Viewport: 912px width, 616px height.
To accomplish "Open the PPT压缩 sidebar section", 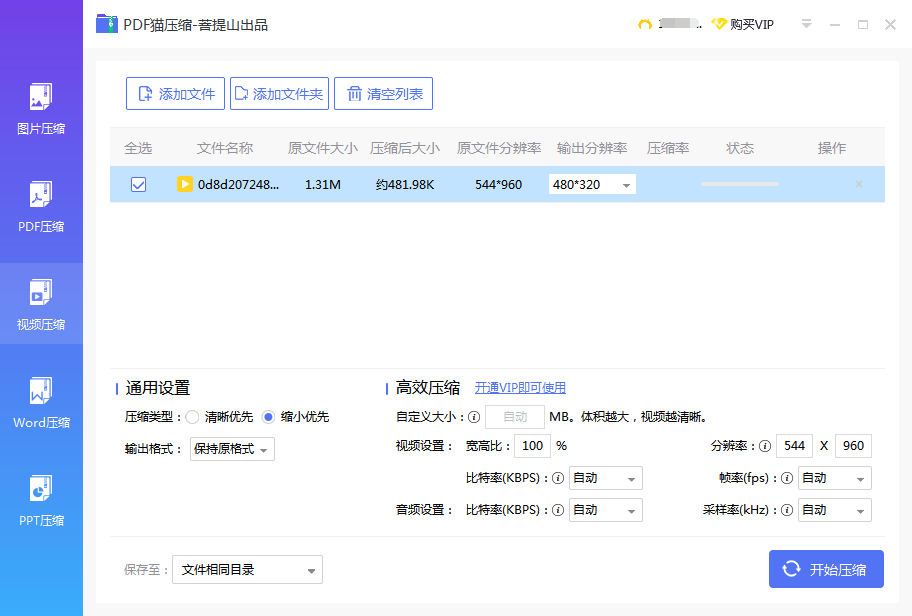I will 41,500.
